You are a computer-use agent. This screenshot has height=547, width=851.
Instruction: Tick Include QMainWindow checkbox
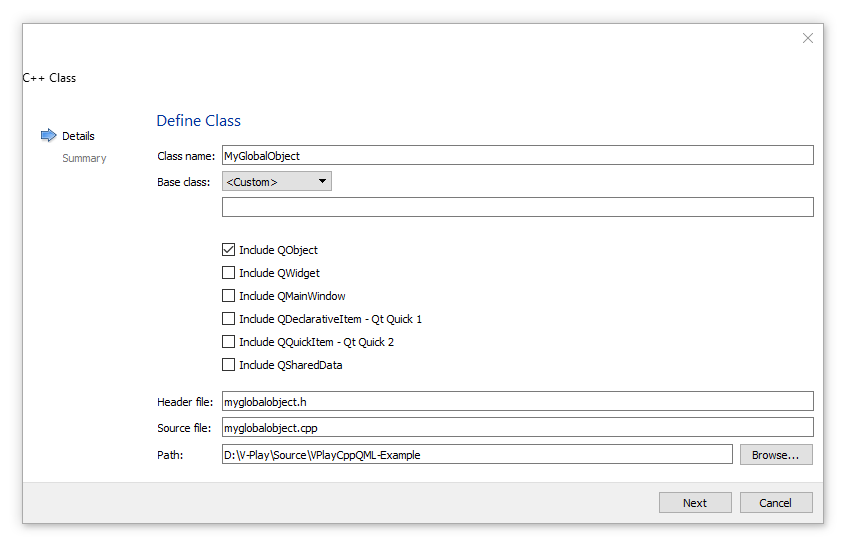click(x=228, y=296)
